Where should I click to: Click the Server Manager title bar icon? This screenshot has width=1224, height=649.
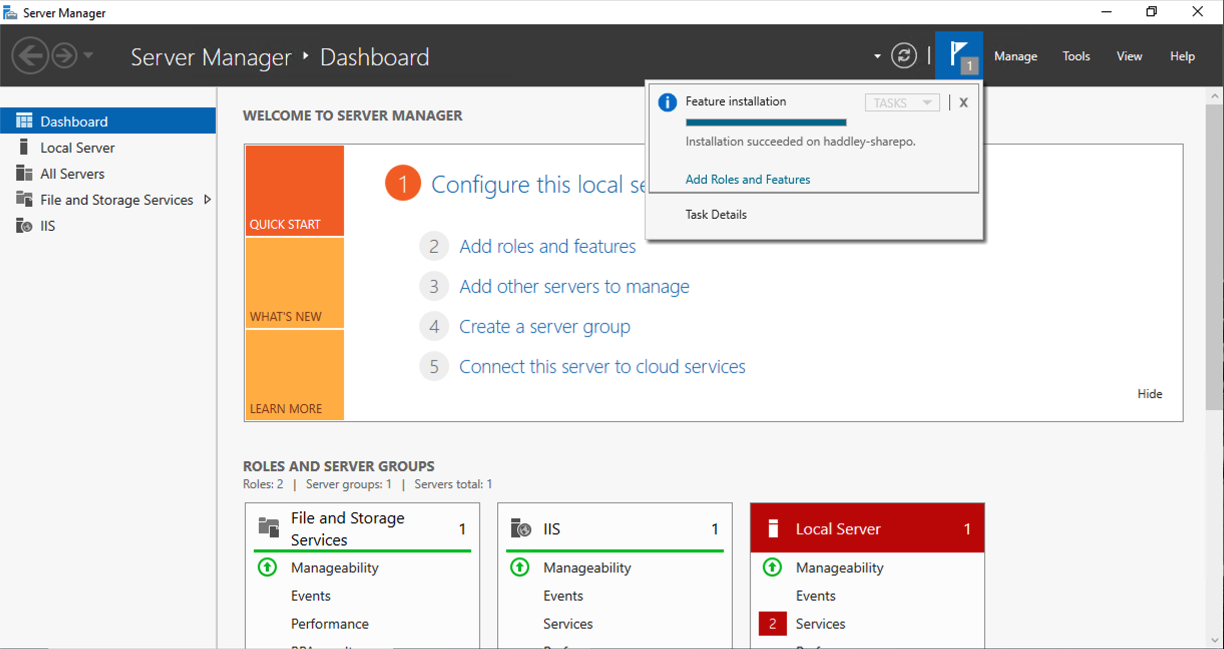click(10, 13)
